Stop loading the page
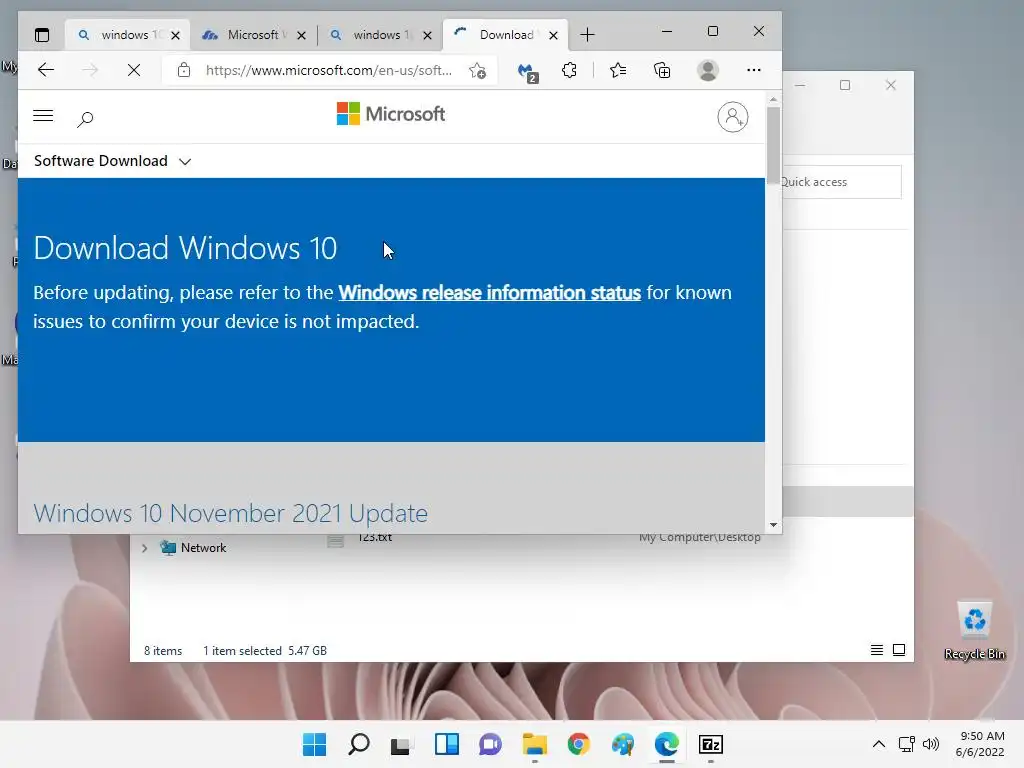Viewport: 1024px width, 768px height. coord(134,70)
